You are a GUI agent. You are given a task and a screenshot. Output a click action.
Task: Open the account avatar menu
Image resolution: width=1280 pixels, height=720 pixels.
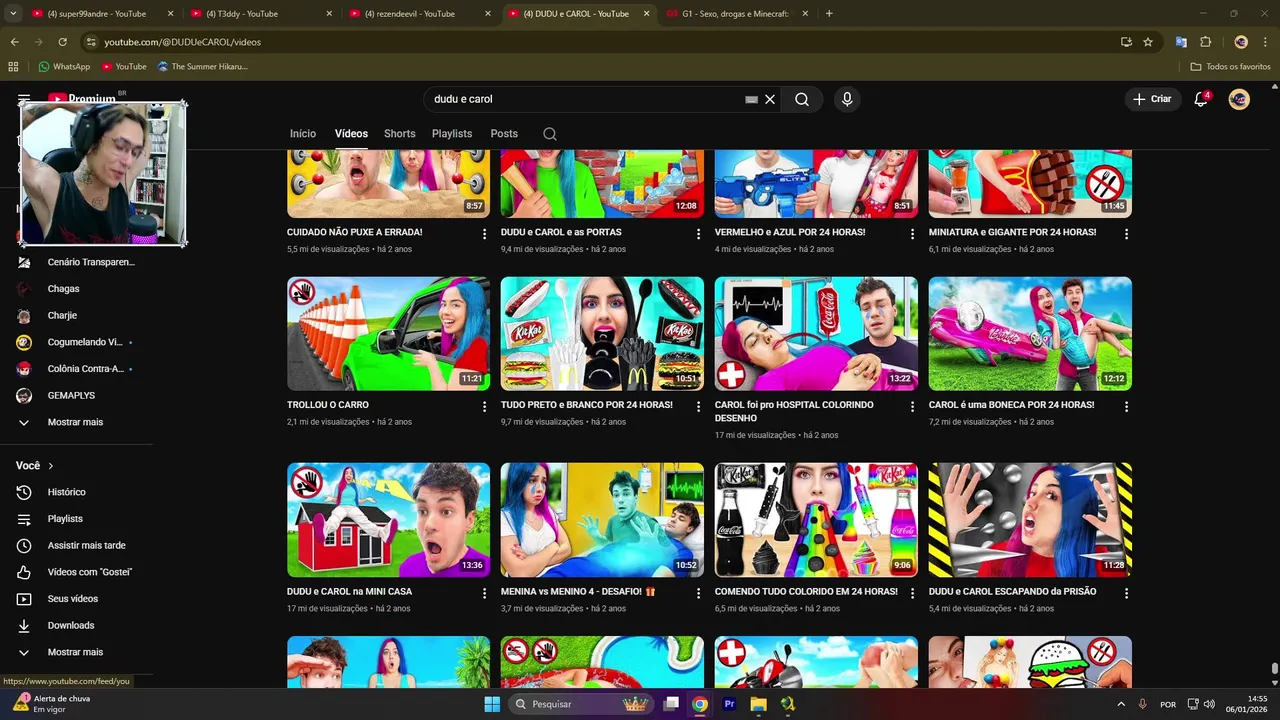tap(1239, 99)
